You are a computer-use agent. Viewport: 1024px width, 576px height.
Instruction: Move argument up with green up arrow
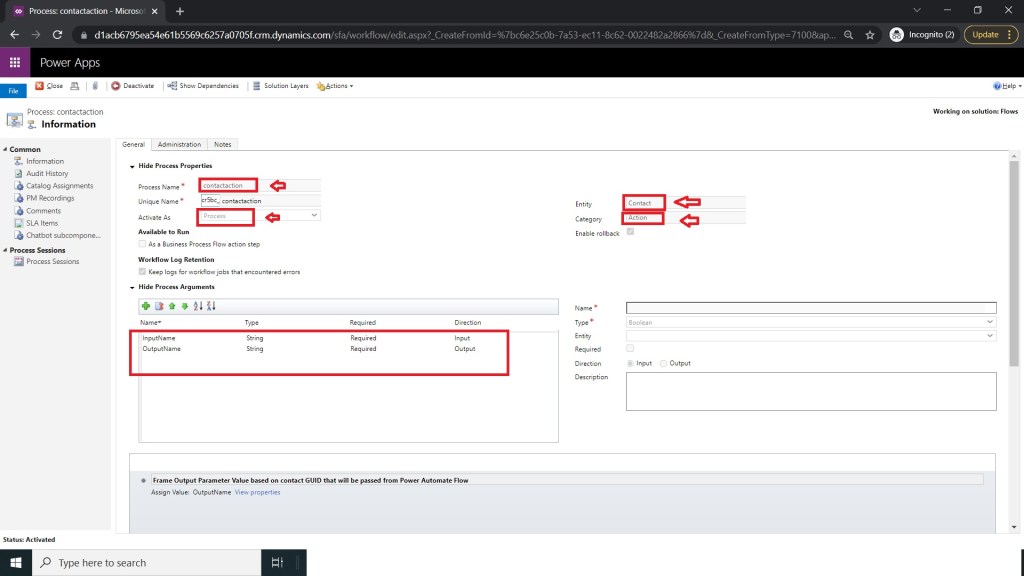171,306
